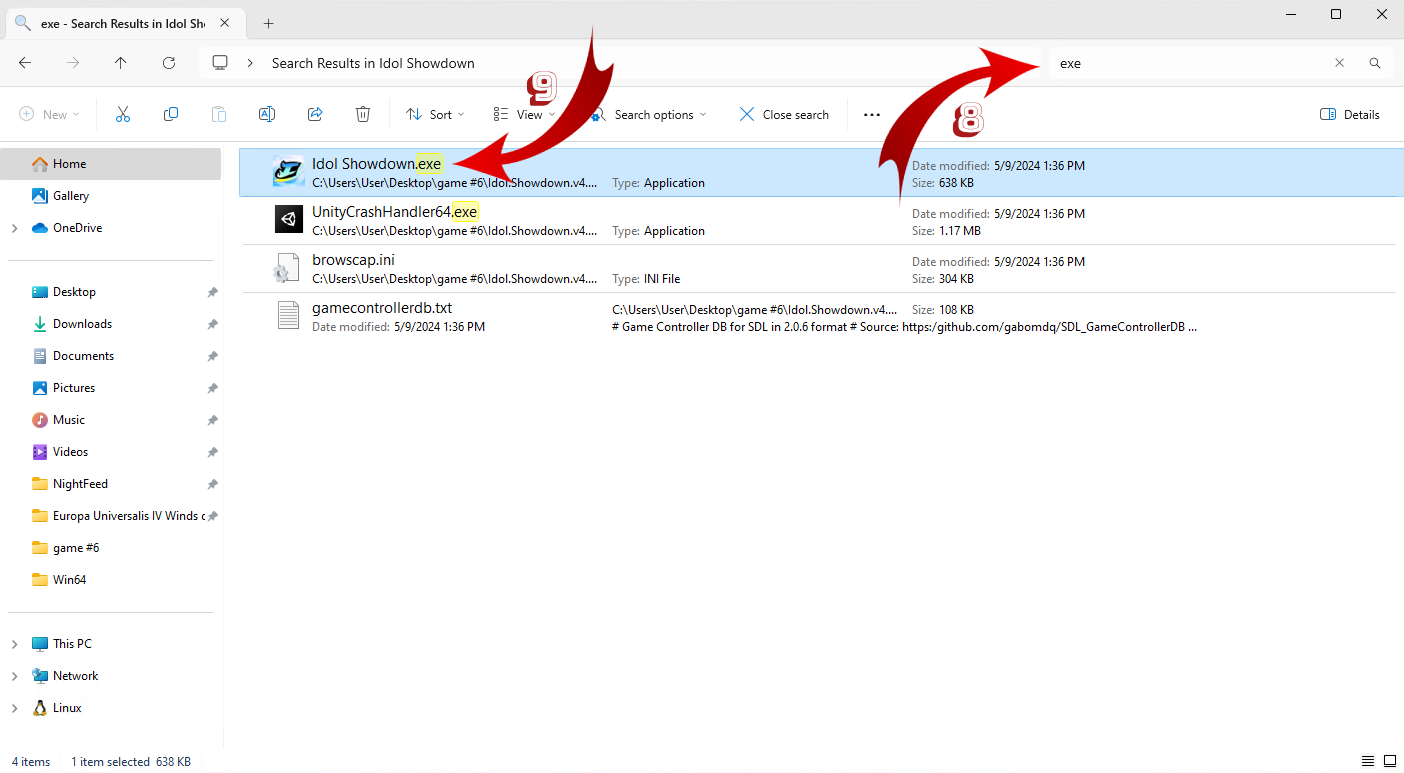Click the 4 items status text
The height and width of the screenshot is (773, 1404).
point(31,762)
